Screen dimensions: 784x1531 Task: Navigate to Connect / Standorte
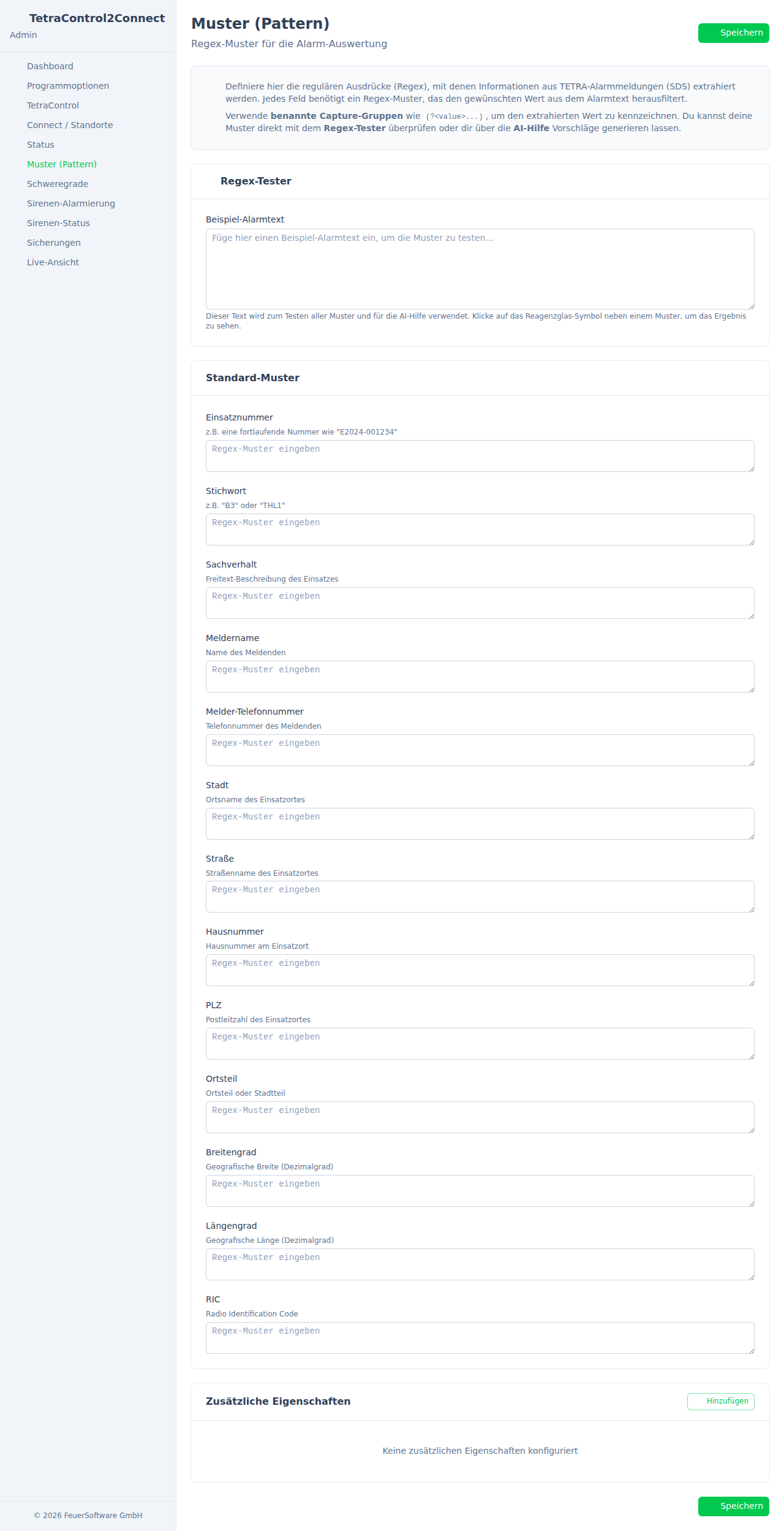pos(70,125)
